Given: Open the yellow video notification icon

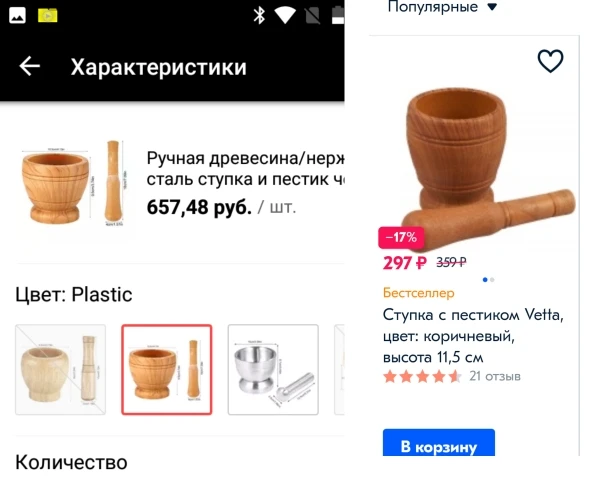Looking at the screenshot, I should (x=48, y=16).
